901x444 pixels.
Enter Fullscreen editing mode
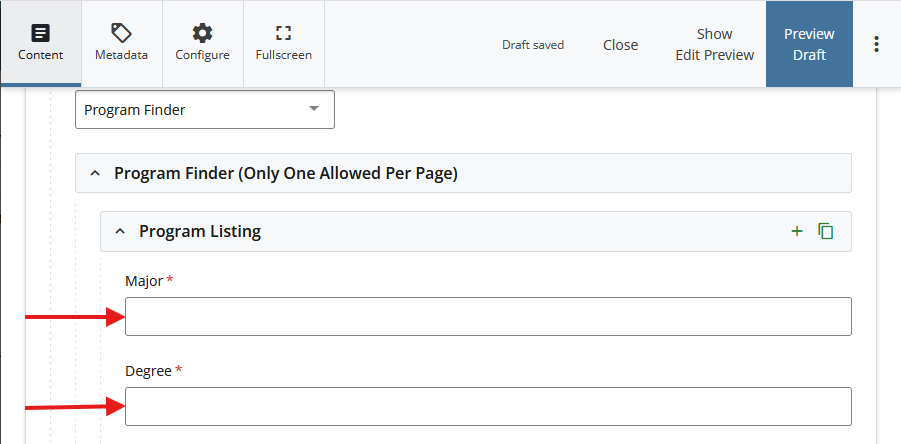283,43
